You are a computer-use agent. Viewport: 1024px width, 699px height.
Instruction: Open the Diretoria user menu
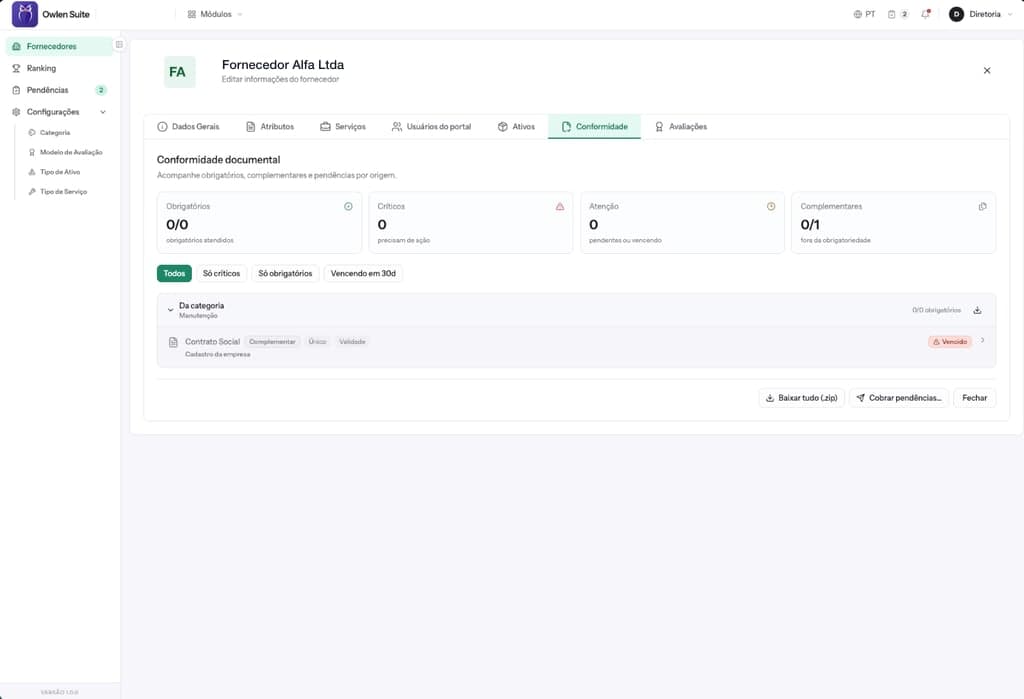[980, 14]
